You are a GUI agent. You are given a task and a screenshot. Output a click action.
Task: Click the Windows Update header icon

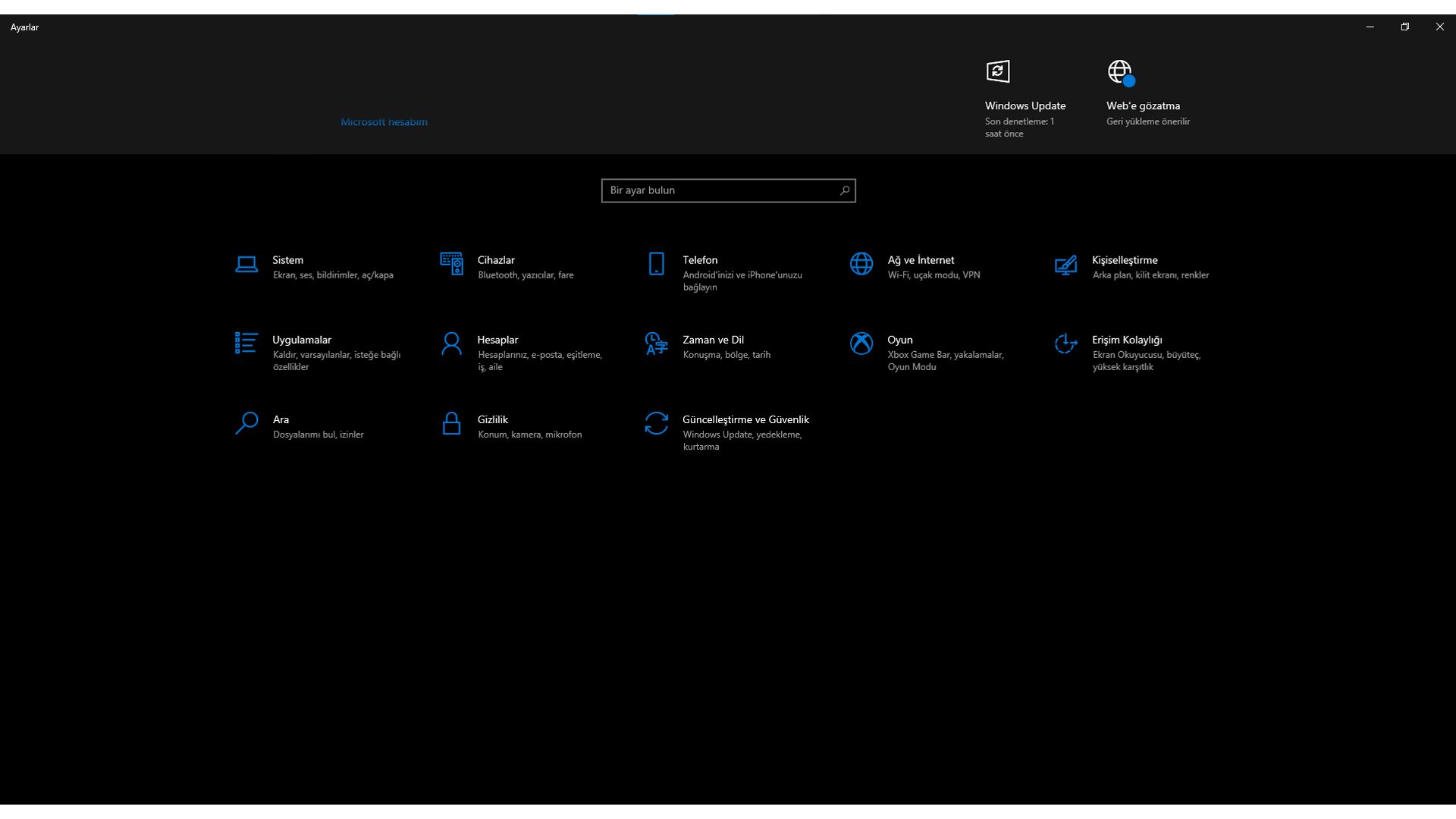998,72
